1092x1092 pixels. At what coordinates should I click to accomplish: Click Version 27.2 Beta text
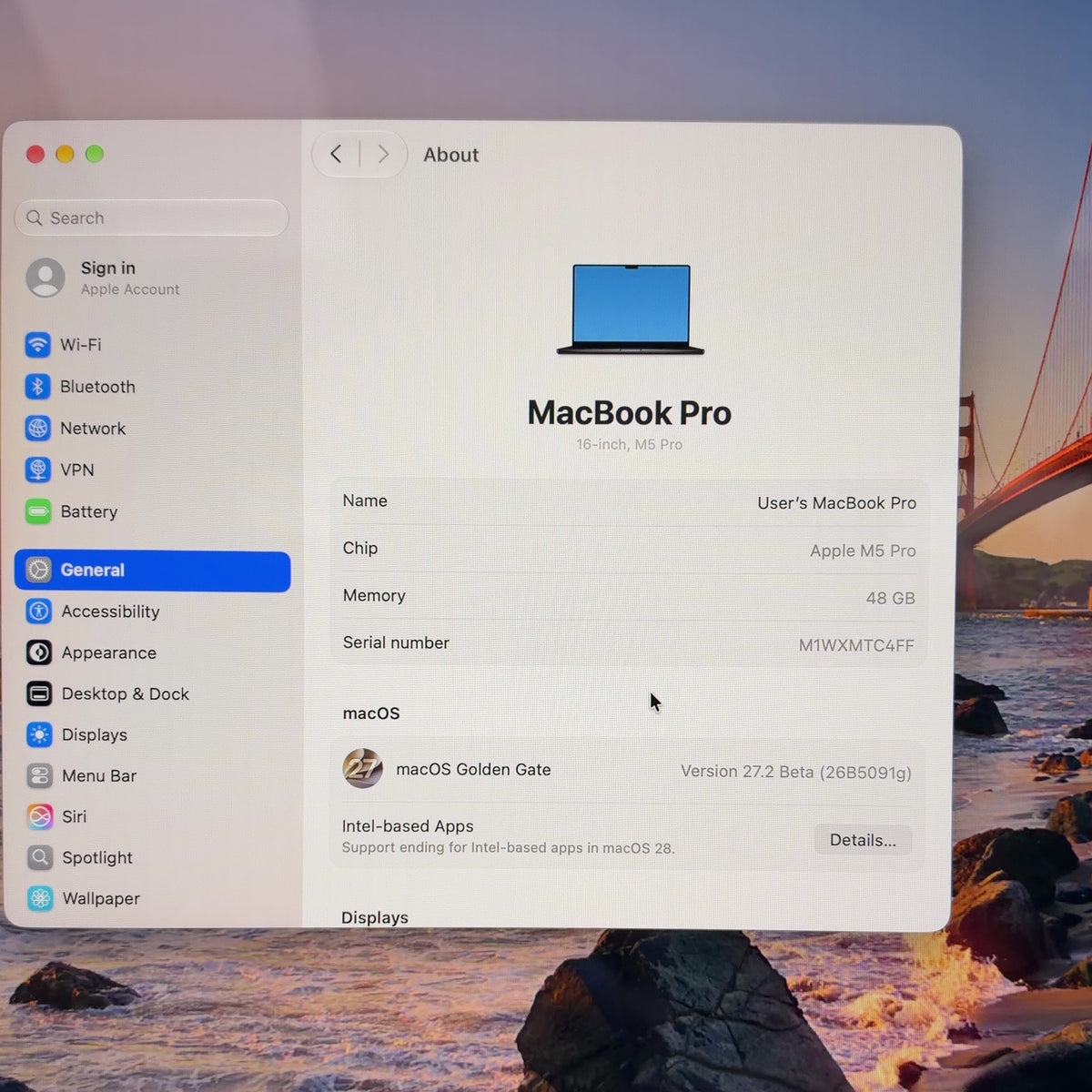[795, 772]
